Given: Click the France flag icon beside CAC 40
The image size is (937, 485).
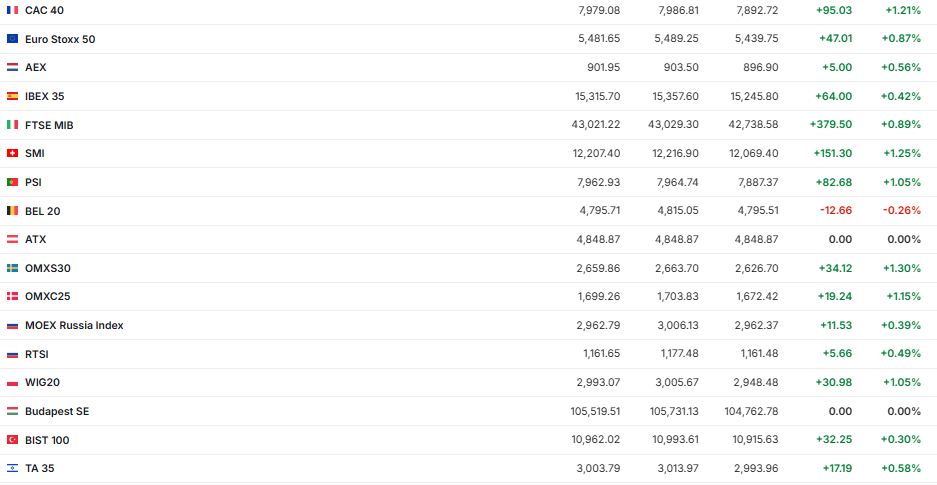Looking at the screenshot, I should (x=12, y=10).
